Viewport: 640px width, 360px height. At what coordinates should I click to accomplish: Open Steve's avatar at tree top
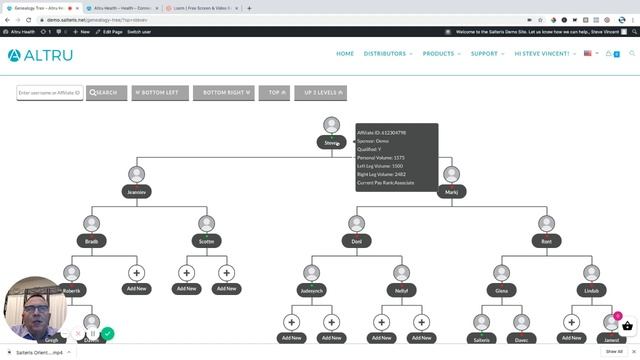[331, 125]
